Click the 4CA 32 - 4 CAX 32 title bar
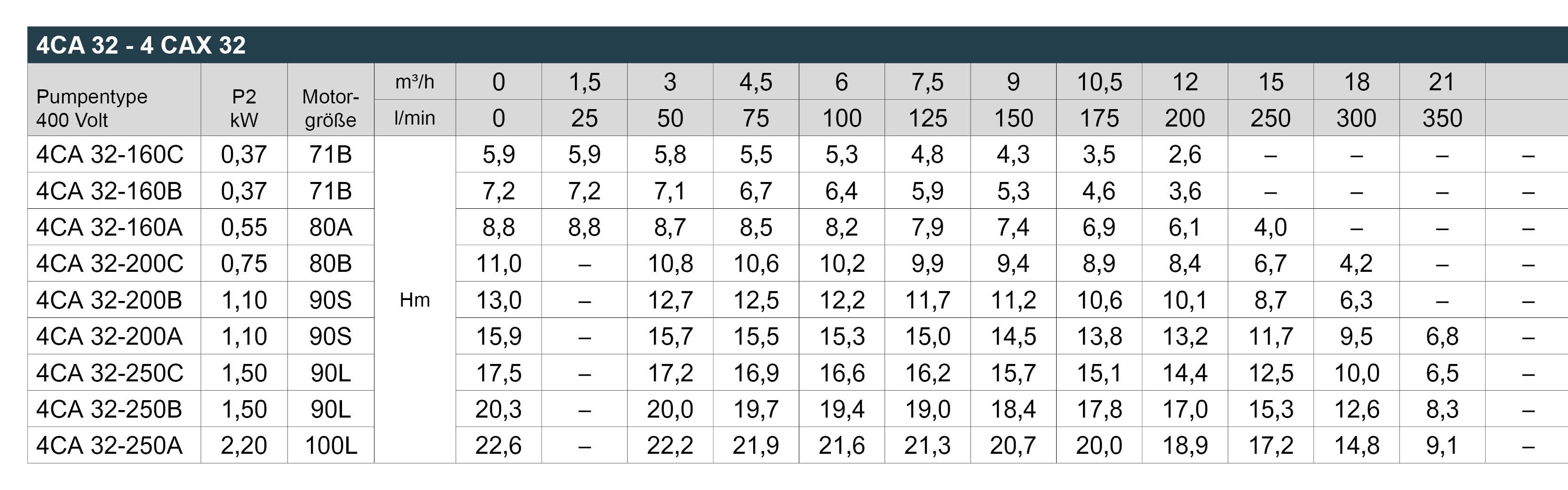Image resolution: width=1568 pixels, height=490 pixels. (x=797, y=45)
